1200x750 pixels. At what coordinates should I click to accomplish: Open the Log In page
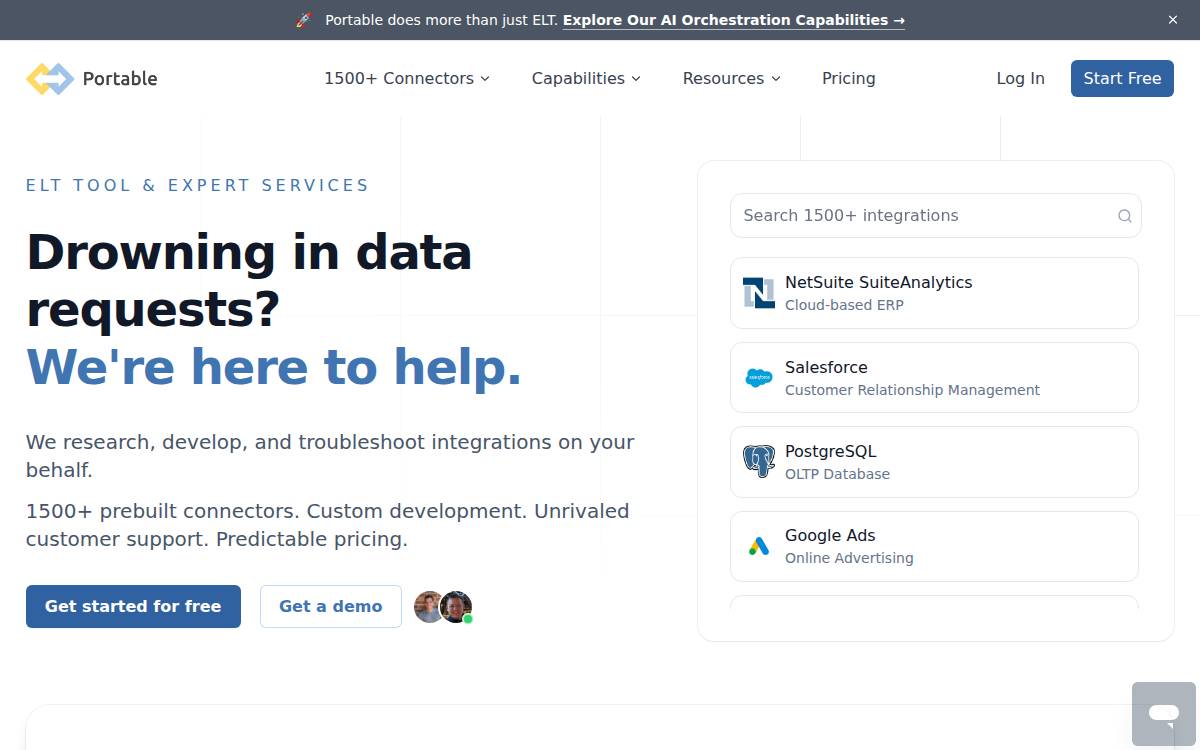[x=1020, y=78]
